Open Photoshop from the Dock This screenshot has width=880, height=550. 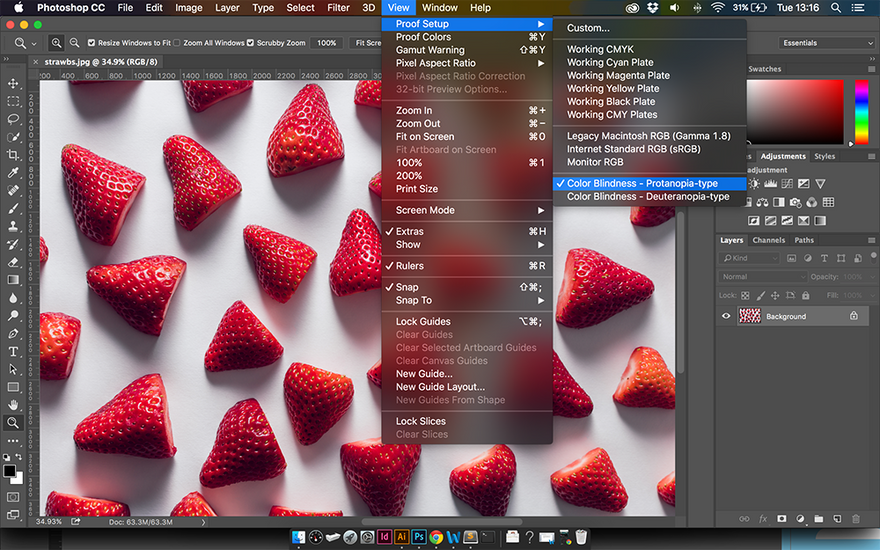point(419,537)
